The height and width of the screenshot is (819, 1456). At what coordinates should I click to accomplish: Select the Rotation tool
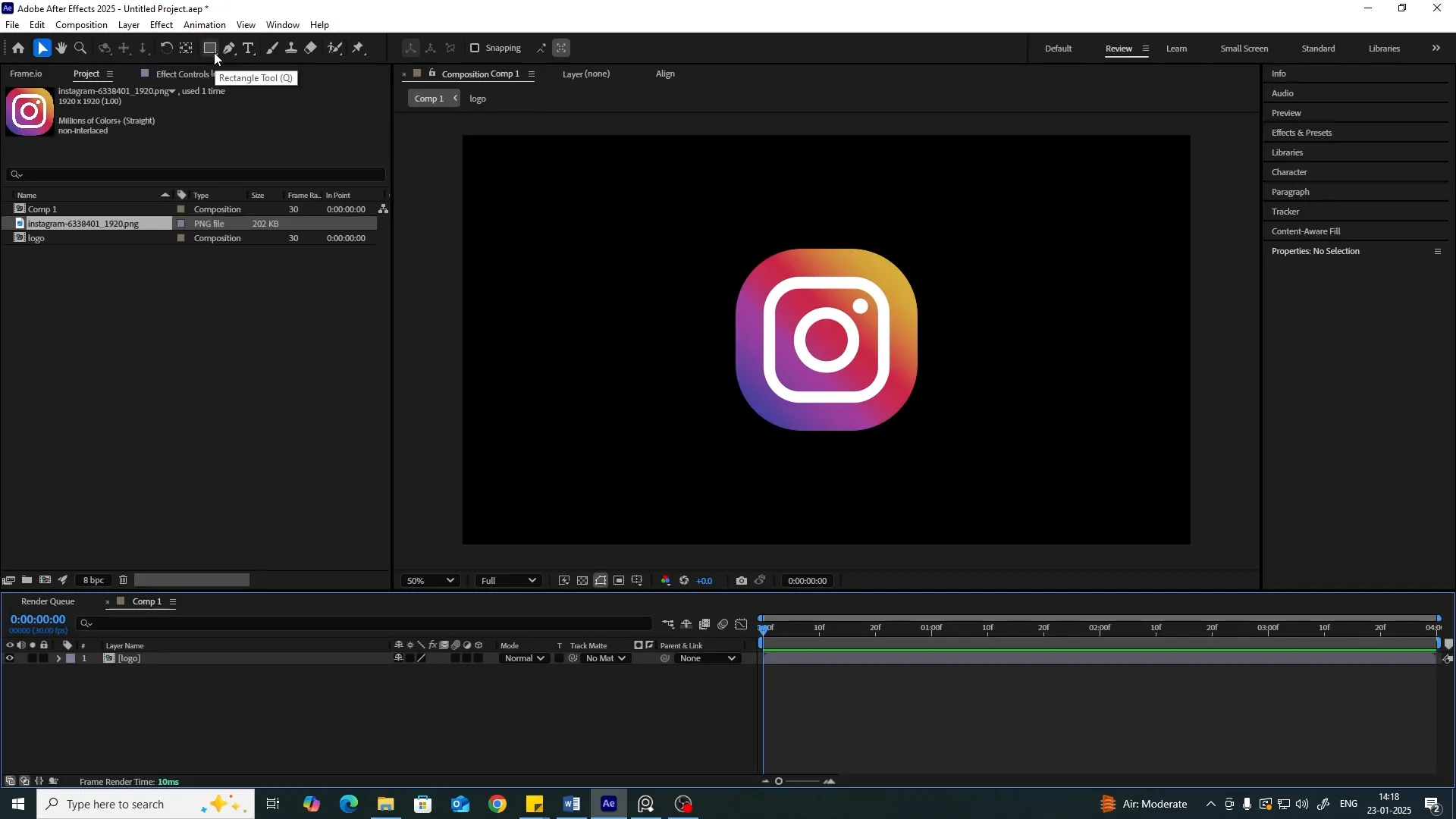[x=166, y=48]
